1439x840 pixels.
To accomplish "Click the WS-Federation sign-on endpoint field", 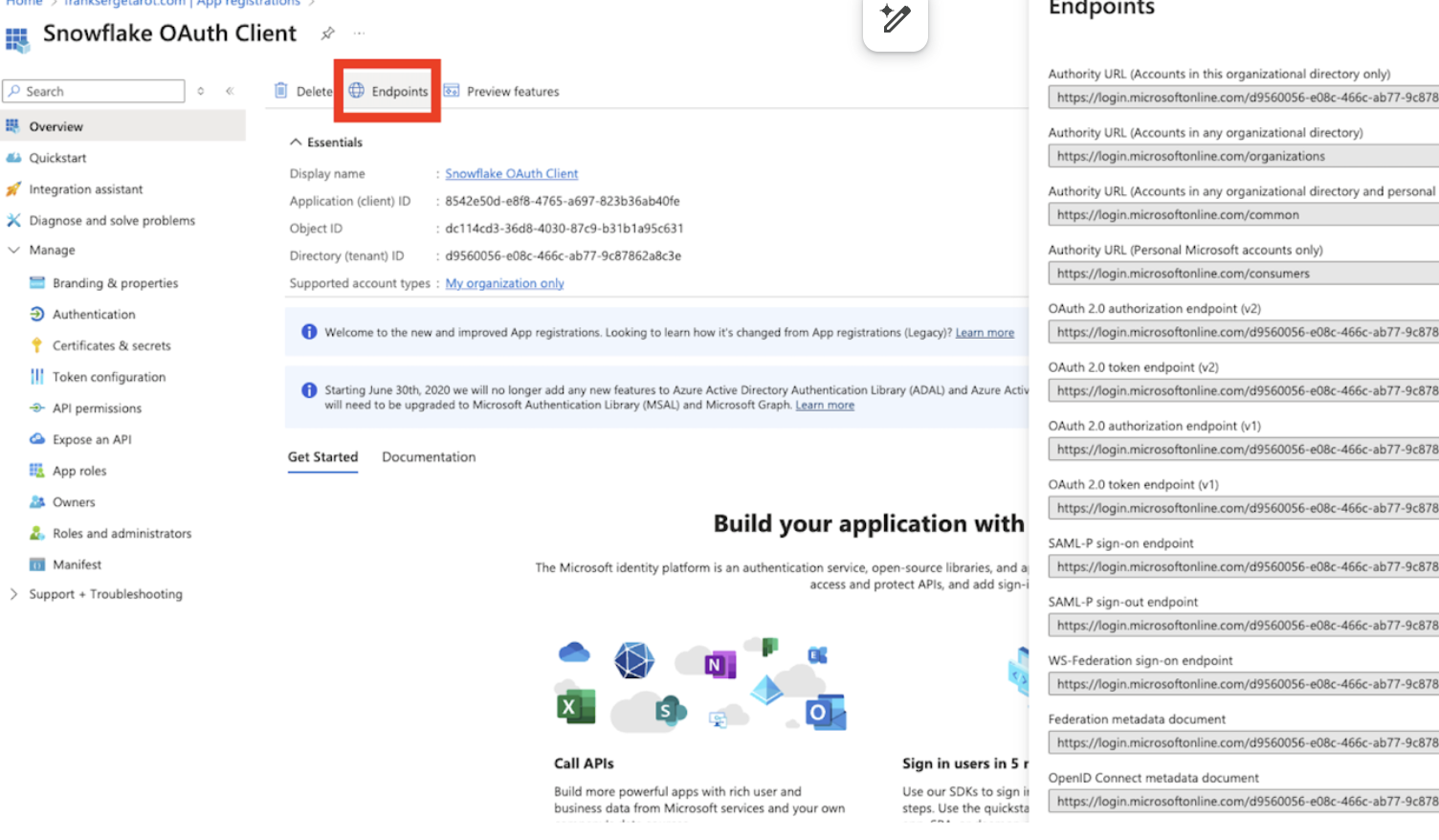I will pyautogui.click(x=1243, y=684).
